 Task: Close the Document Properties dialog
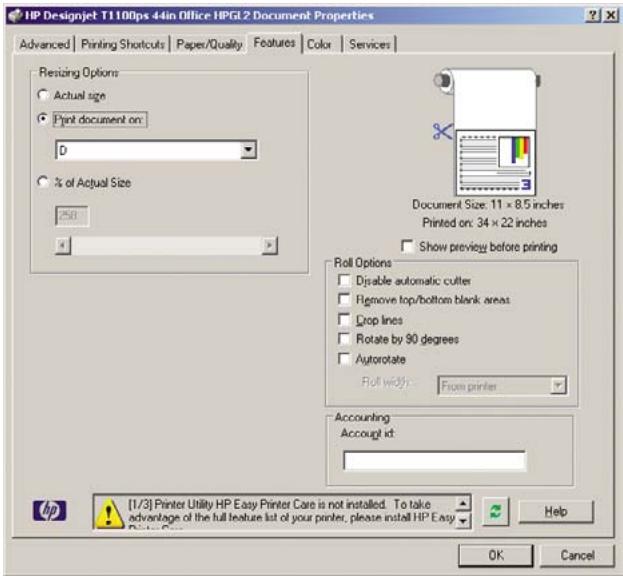tap(610, 15)
